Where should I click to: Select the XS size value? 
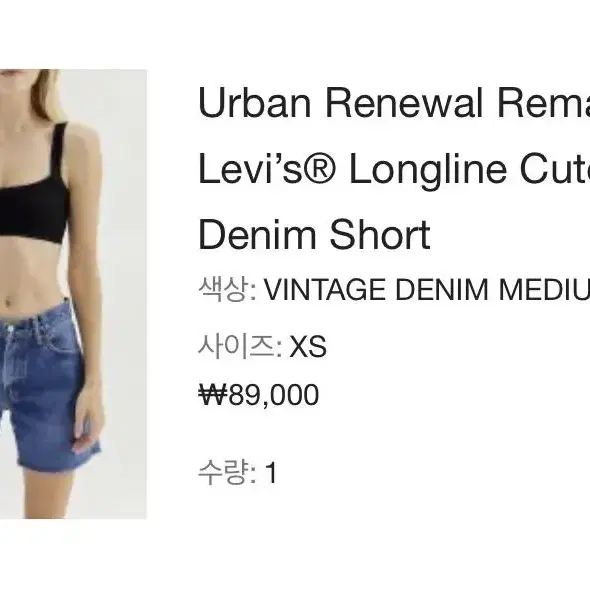click(308, 346)
